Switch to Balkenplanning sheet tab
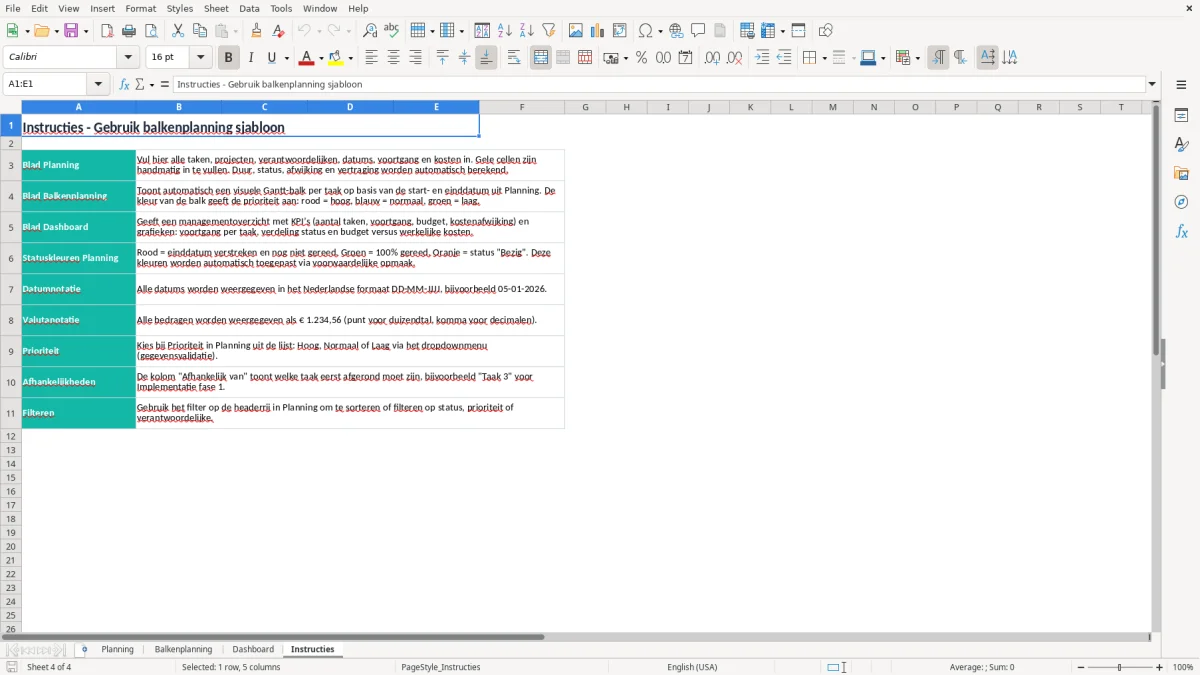 coord(183,649)
